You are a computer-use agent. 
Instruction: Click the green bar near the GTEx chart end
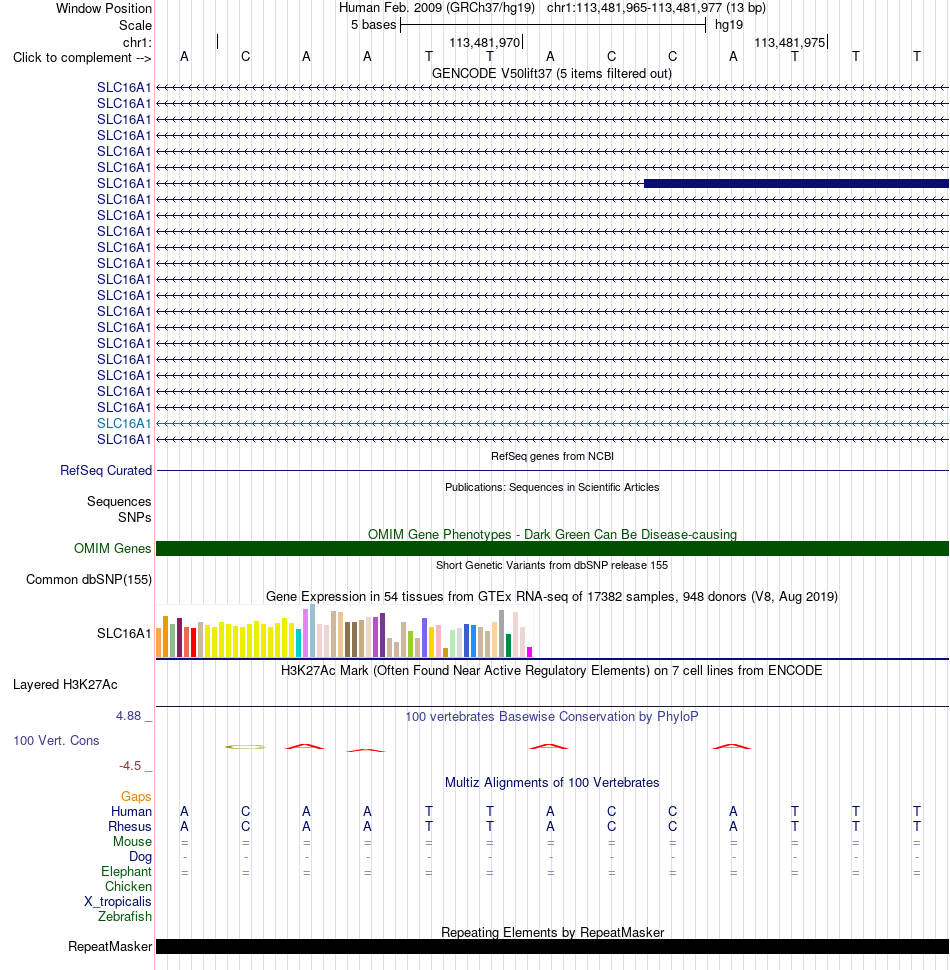pyautogui.click(x=508, y=645)
